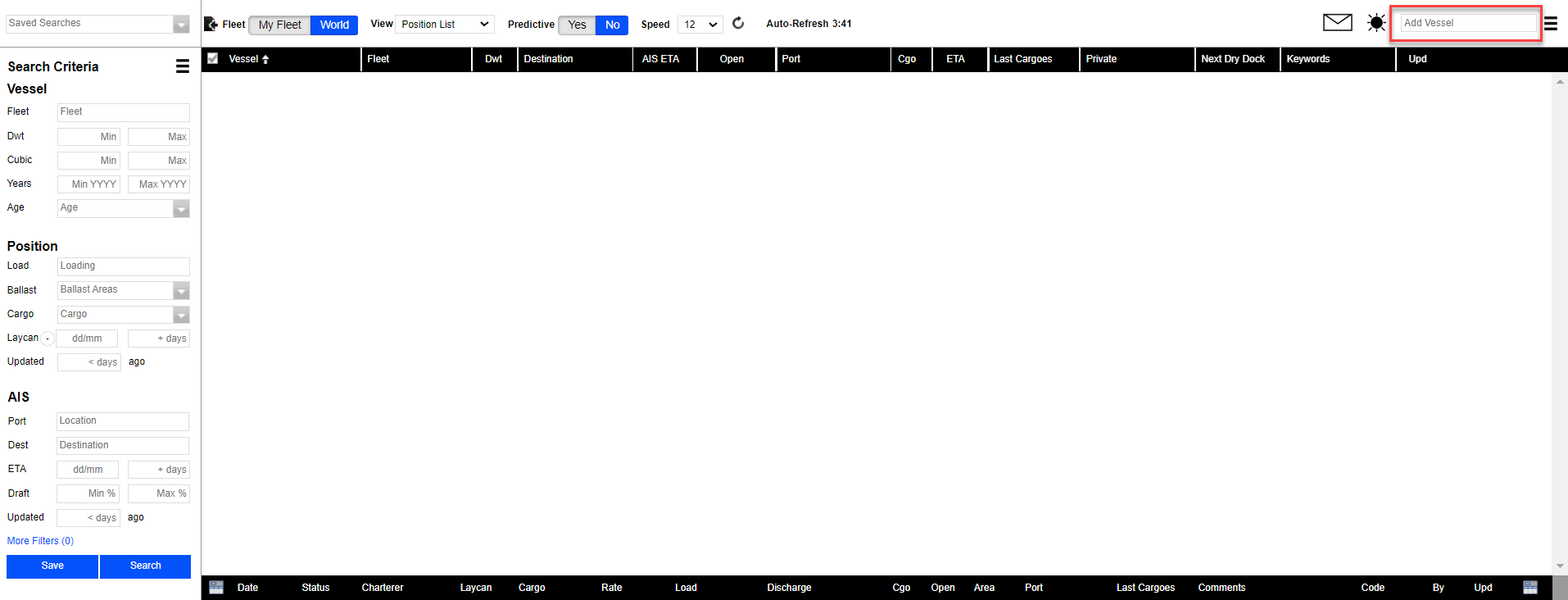Image resolution: width=1568 pixels, height=600 pixels.
Task: Expand the Speed dropdown
Action: (x=700, y=25)
